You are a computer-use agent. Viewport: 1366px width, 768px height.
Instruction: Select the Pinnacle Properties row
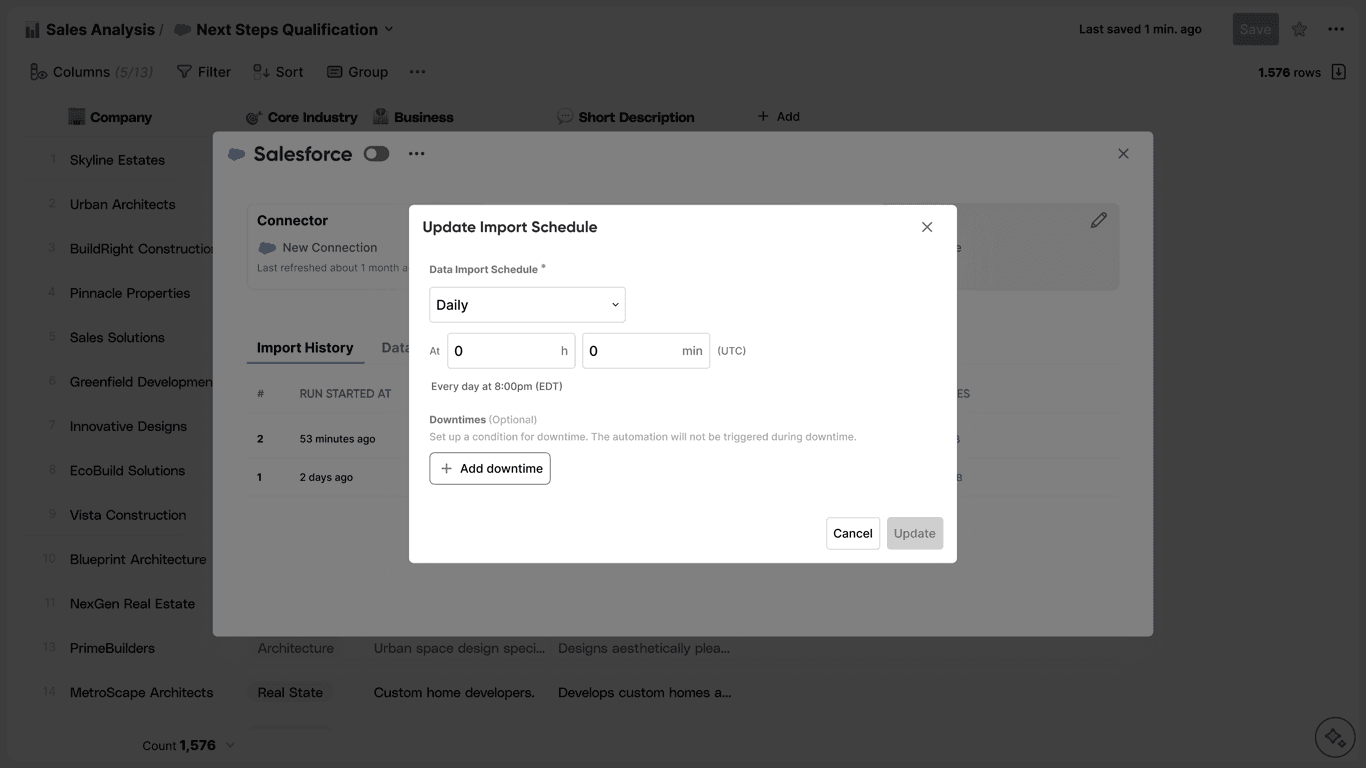click(x=130, y=293)
